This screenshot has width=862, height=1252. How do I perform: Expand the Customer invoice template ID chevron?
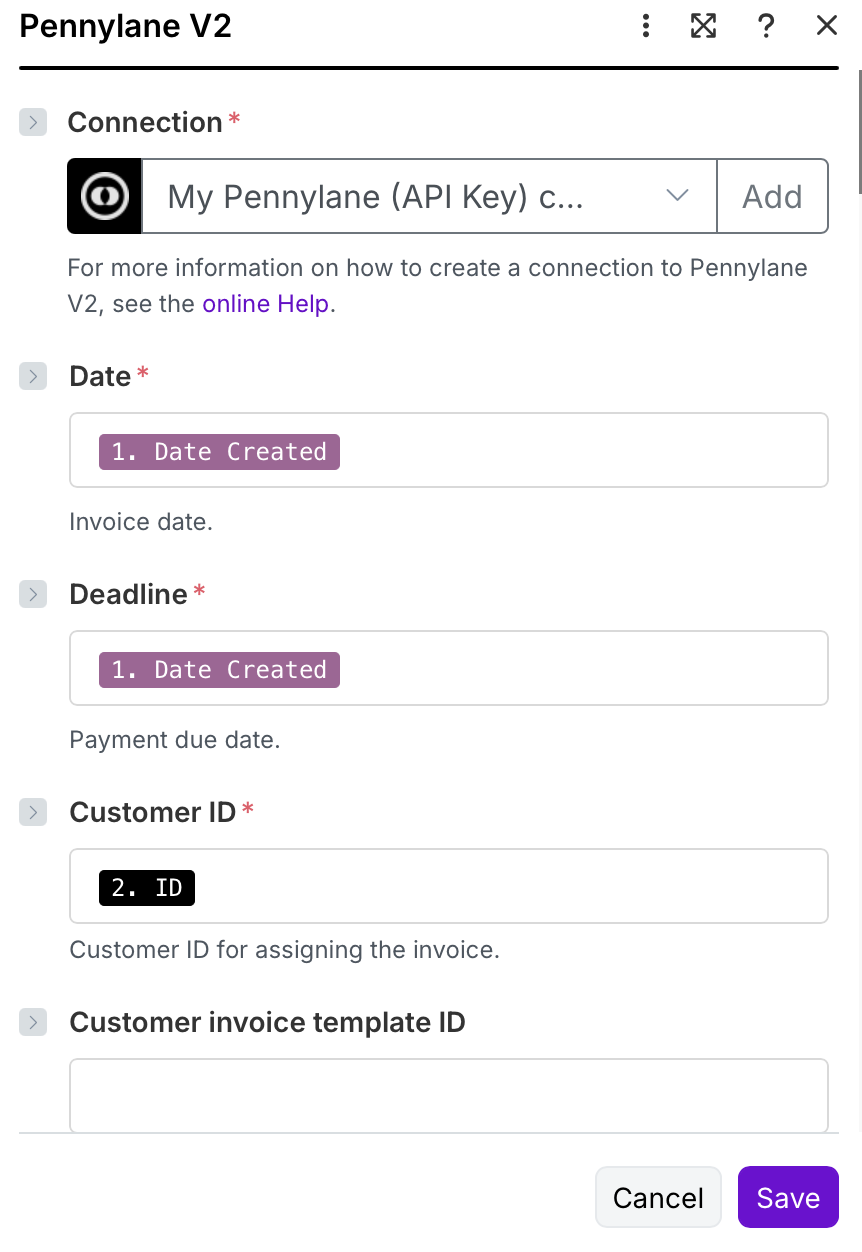coord(33,1023)
